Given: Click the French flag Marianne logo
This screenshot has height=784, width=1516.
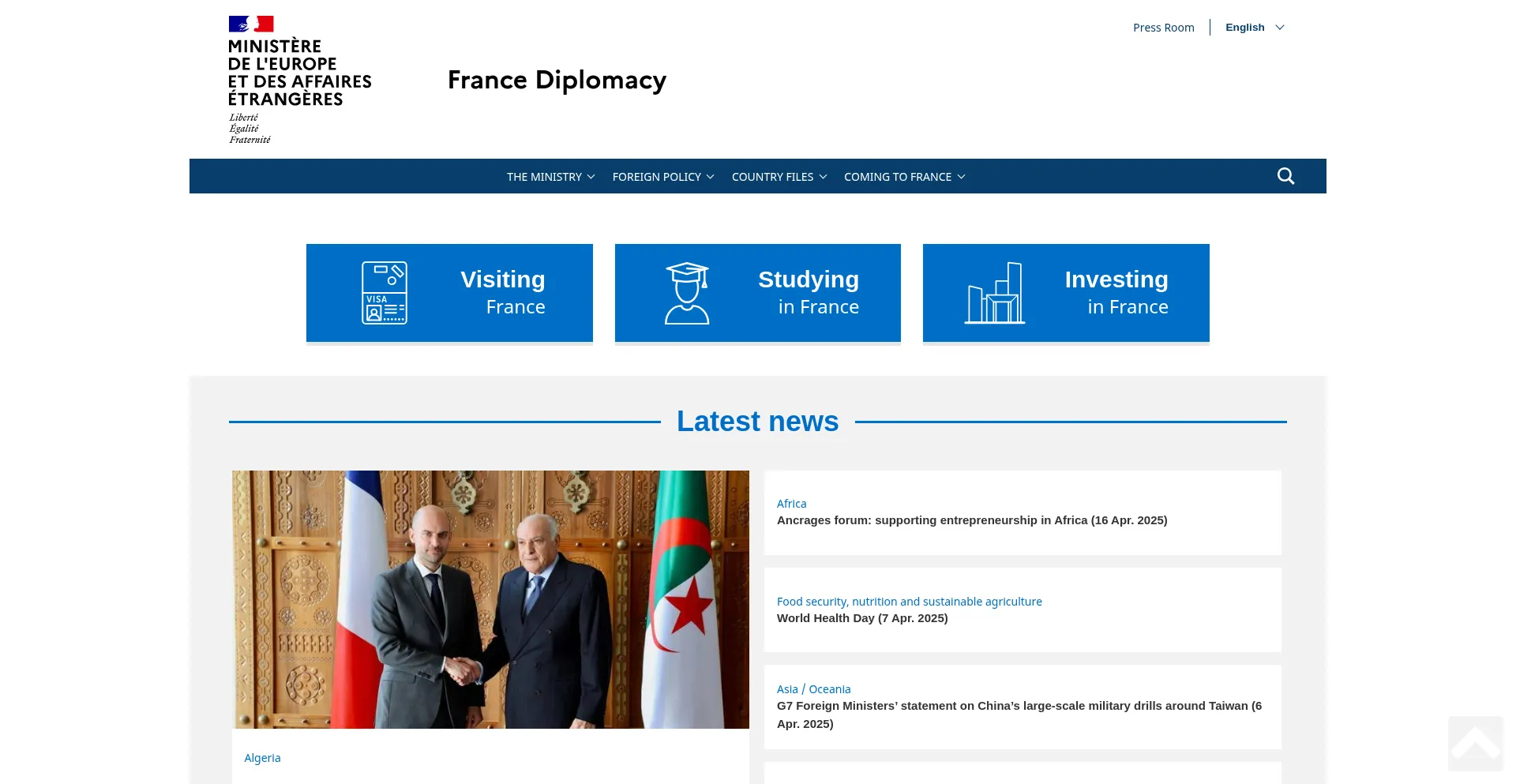Looking at the screenshot, I should tap(251, 24).
